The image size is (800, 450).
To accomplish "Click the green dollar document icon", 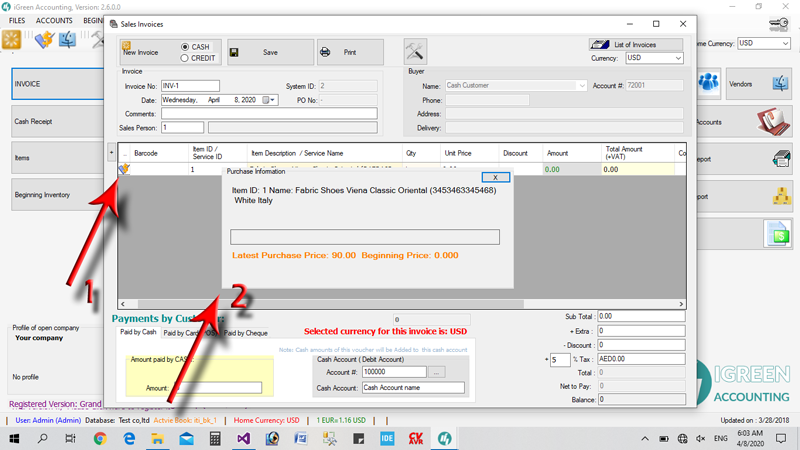I will (x=778, y=234).
